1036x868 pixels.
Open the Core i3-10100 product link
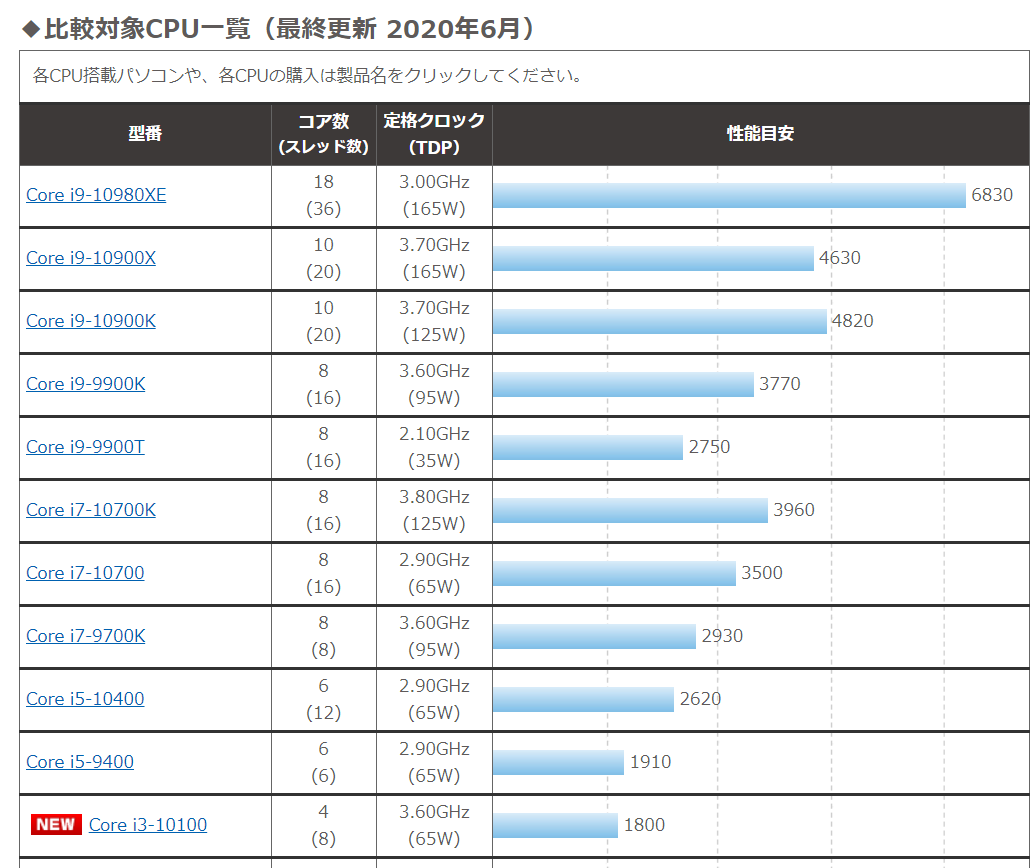(148, 824)
